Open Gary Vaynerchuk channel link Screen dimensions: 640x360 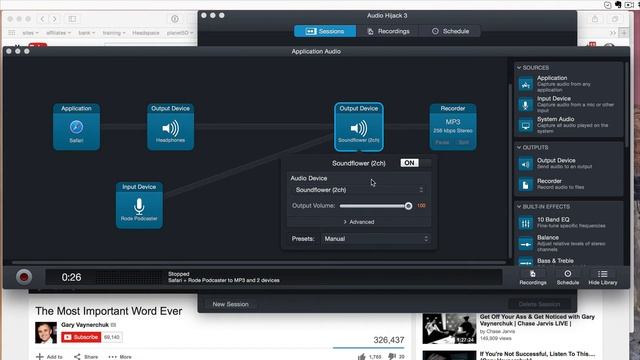85,325
